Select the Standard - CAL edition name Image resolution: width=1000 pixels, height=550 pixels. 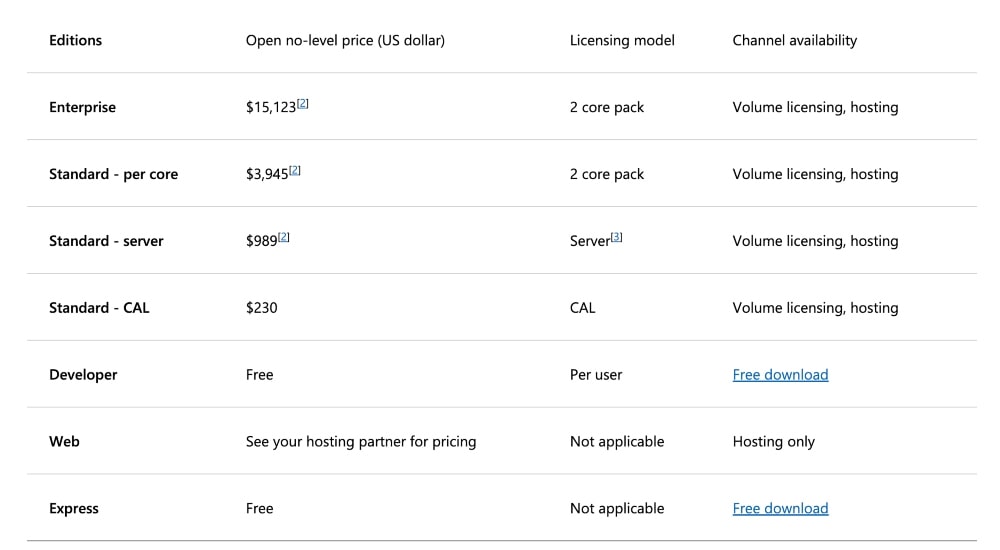pyautogui.click(x=99, y=309)
